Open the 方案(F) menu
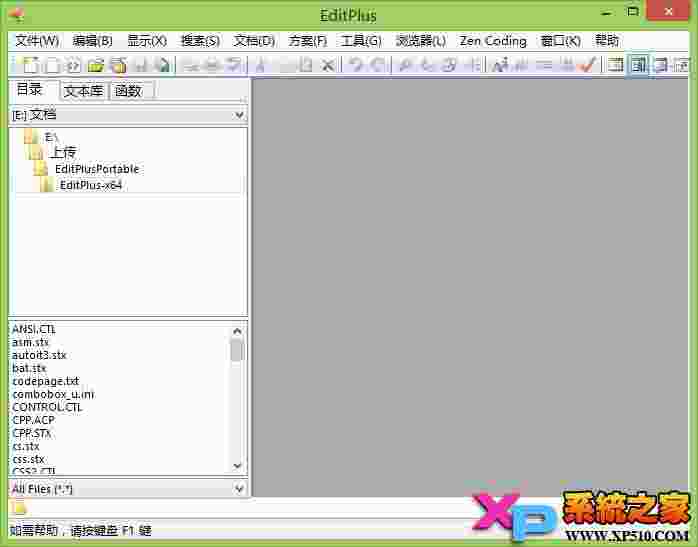698x547 pixels. click(308, 41)
